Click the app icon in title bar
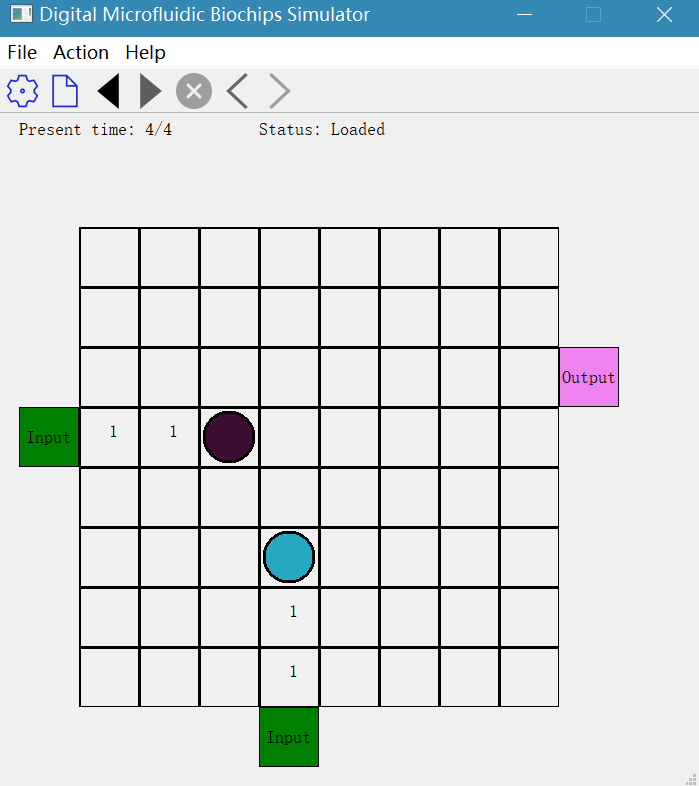699x786 pixels. click(21, 14)
